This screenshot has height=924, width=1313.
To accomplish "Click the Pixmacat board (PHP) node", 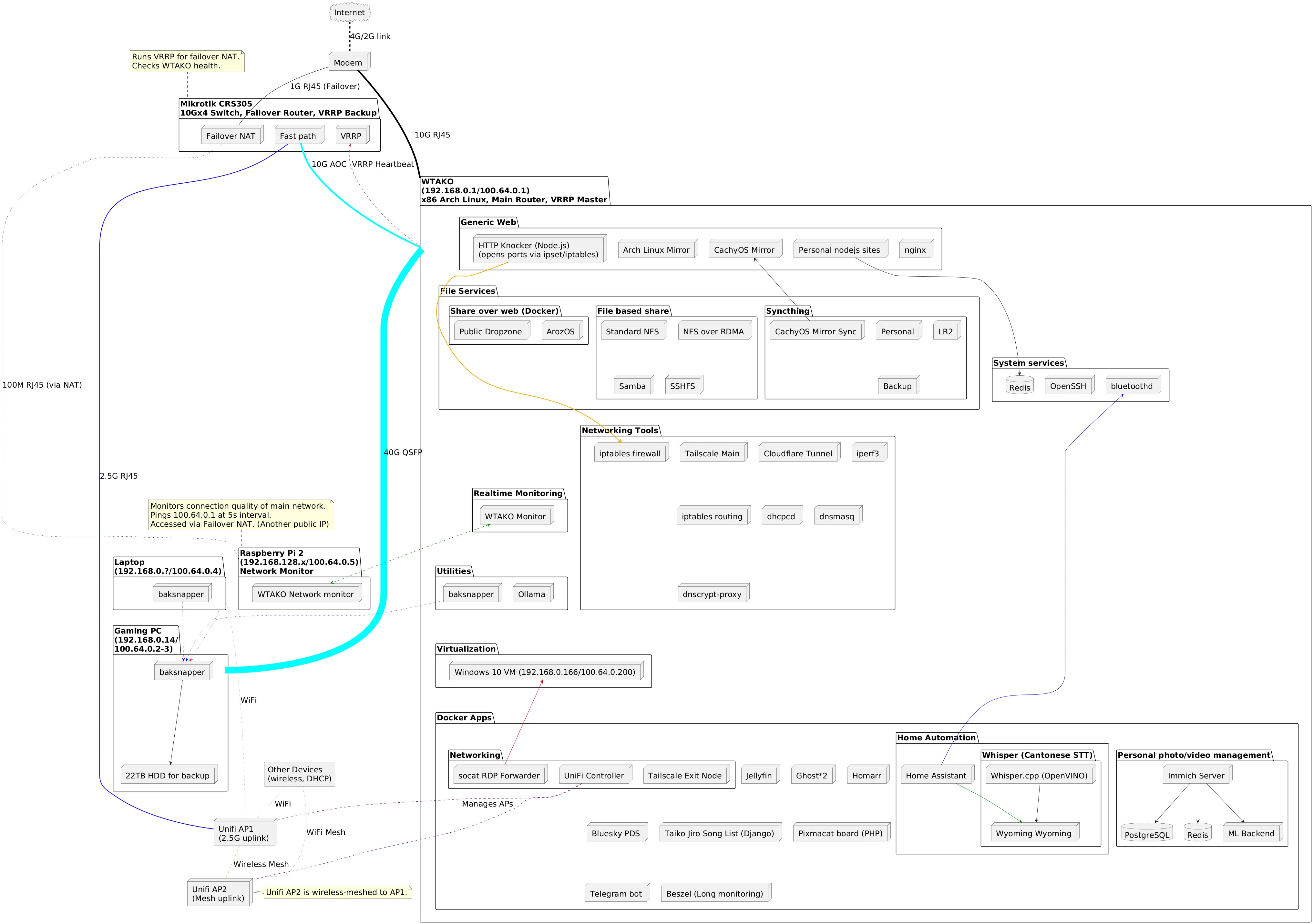I will pos(842,833).
